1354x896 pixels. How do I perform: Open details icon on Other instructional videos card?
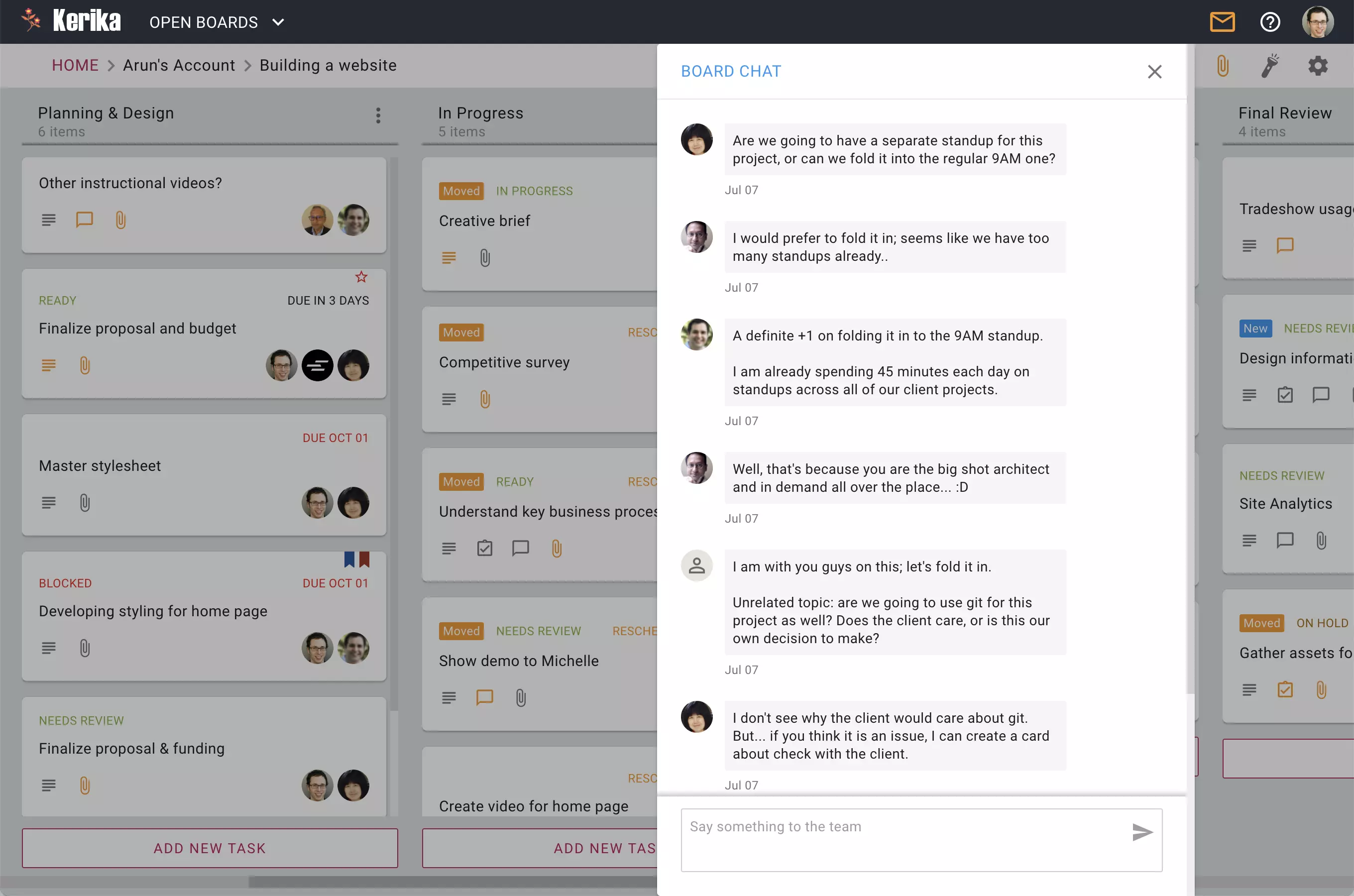click(x=49, y=220)
